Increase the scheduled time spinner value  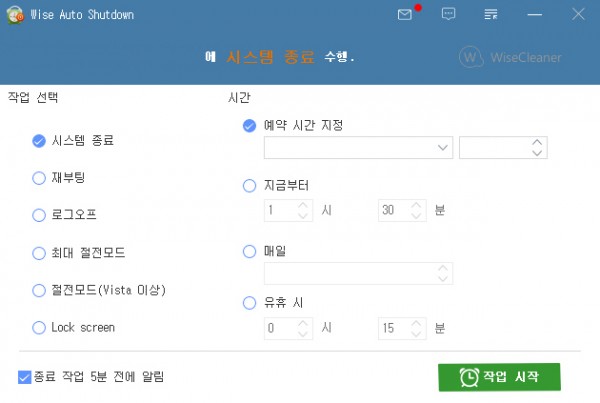[537, 142]
